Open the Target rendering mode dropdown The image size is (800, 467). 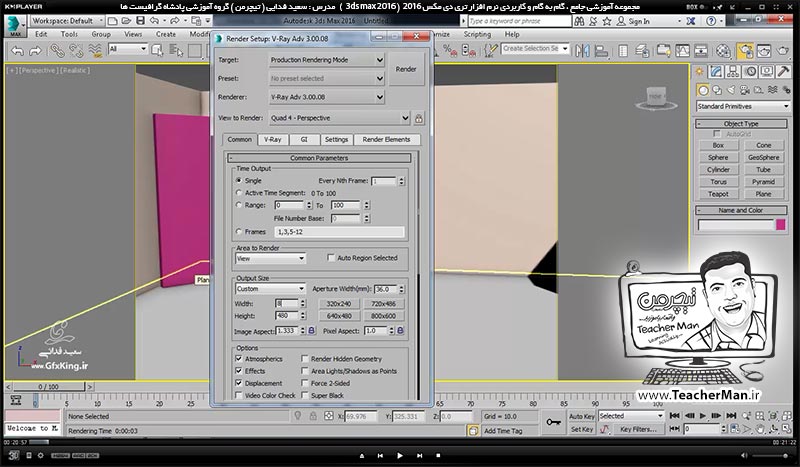(327, 60)
